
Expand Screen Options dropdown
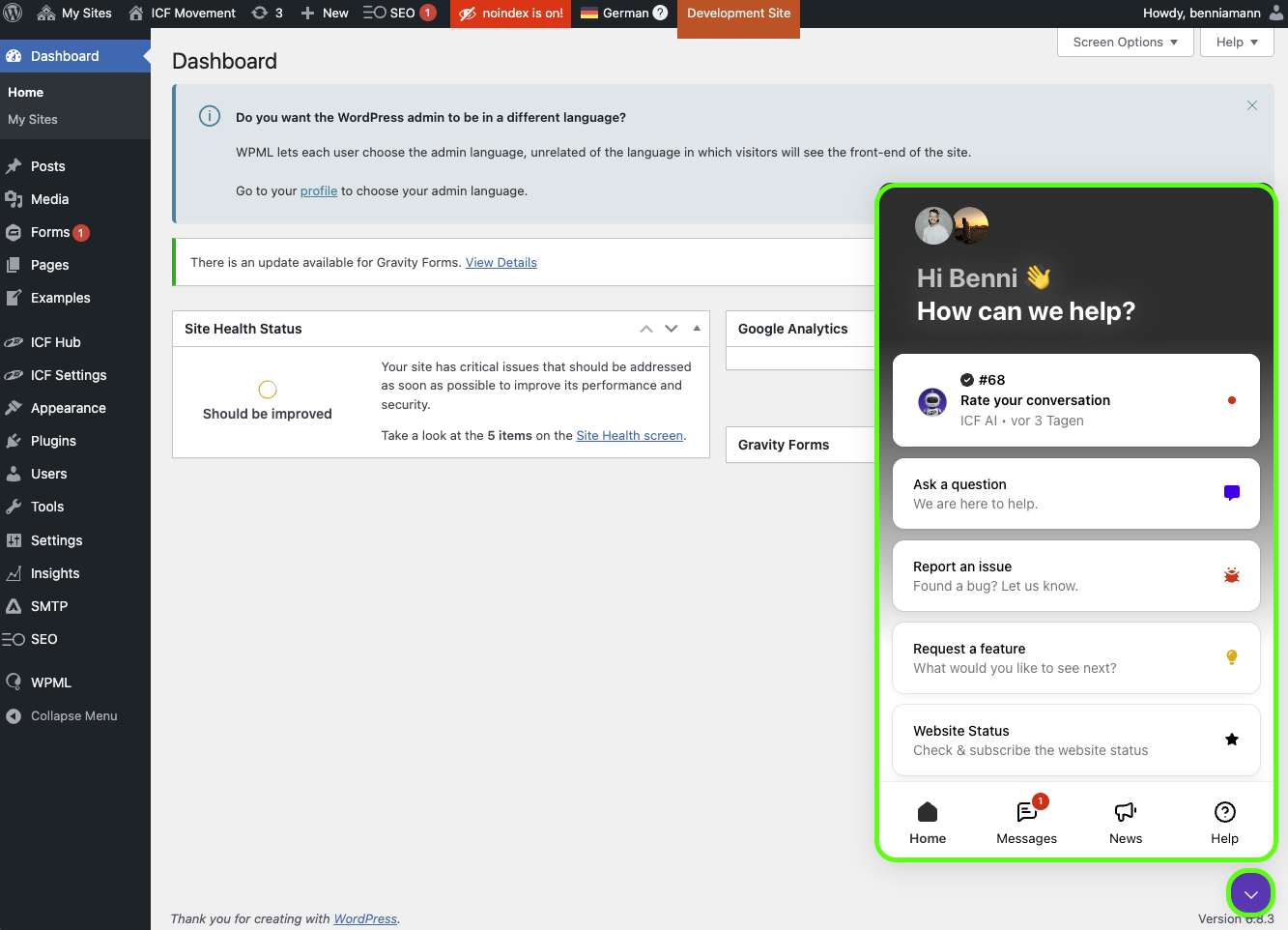coord(1126,43)
